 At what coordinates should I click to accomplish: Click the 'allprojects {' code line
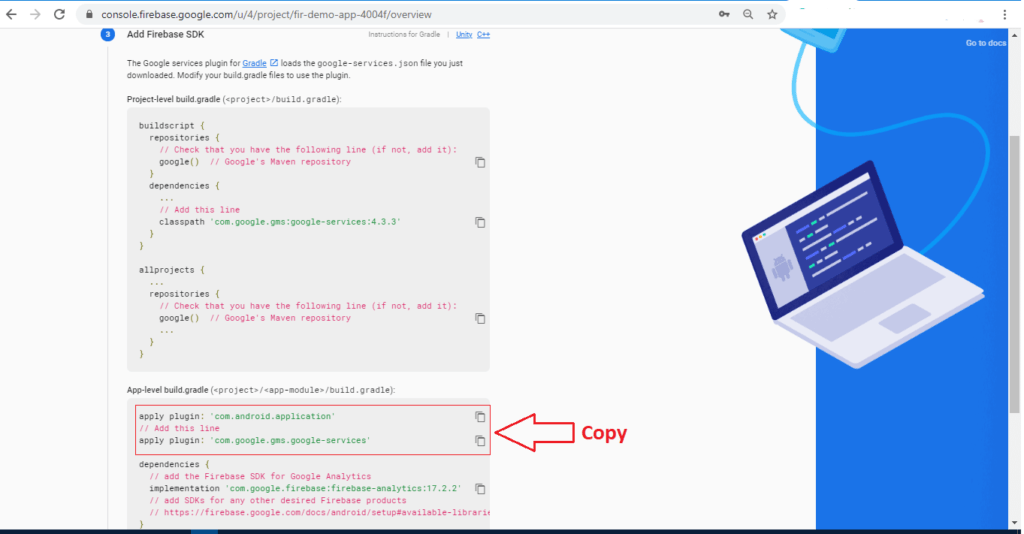coord(171,270)
